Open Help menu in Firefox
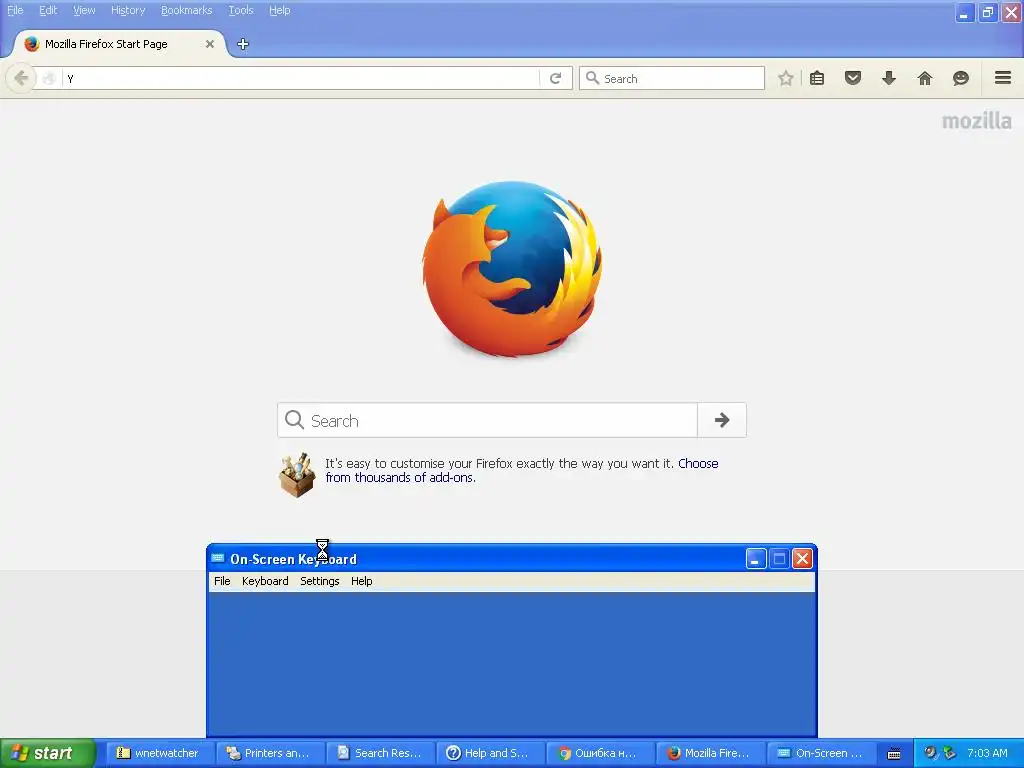Screen dimensions: 1024x768 pos(280,10)
